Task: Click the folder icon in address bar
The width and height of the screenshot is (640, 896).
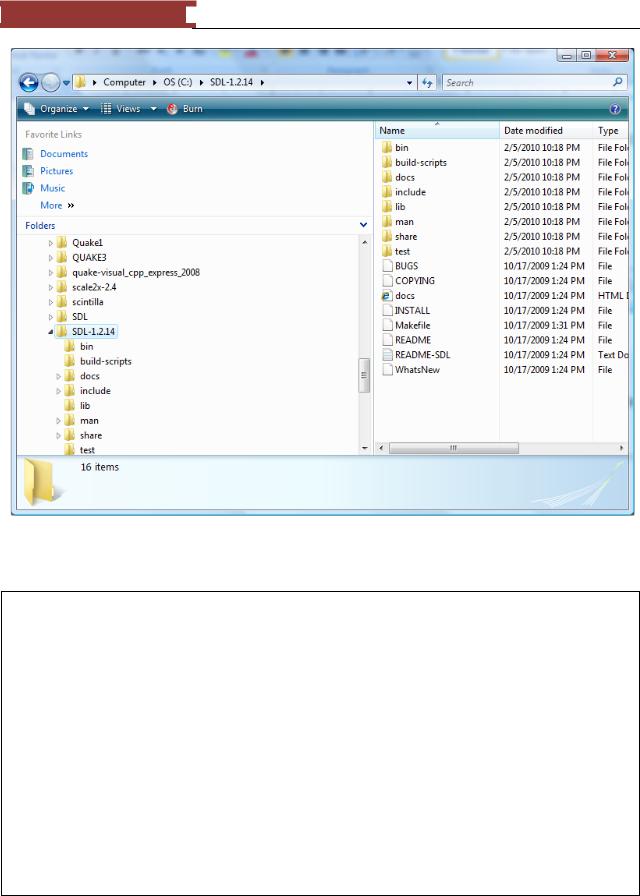Action: click(81, 82)
